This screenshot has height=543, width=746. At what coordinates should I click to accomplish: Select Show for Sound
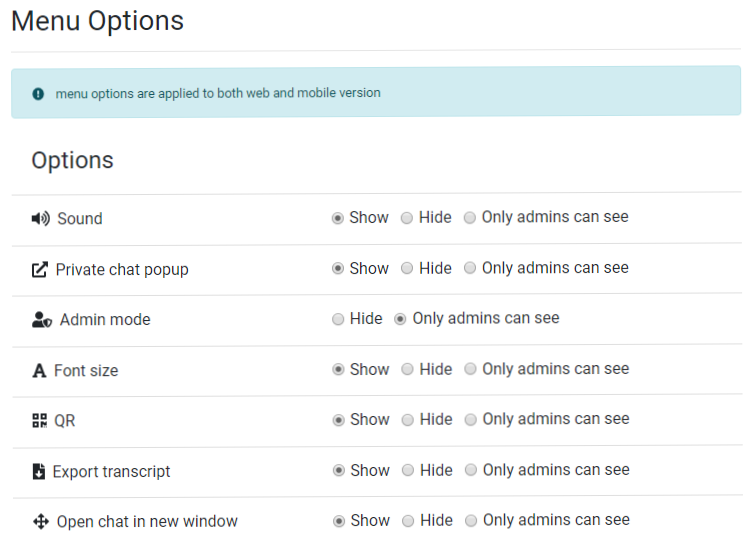(x=338, y=218)
